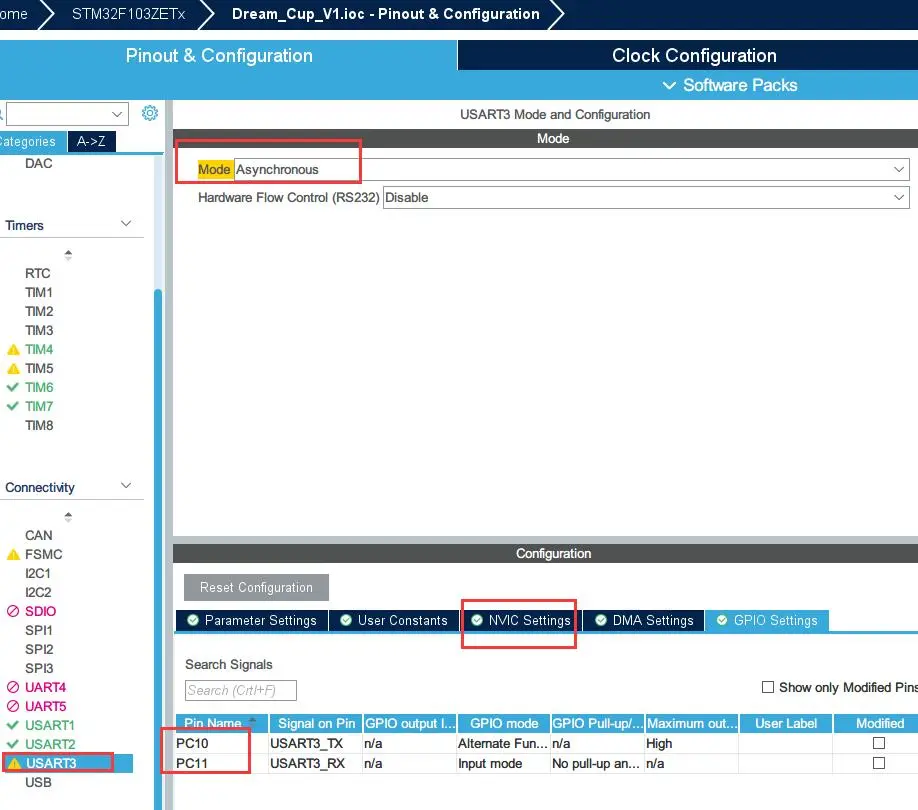The width and height of the screenshot is (918, 810).
Task: Click the disabled icon next to UART4
Action: 13,688
